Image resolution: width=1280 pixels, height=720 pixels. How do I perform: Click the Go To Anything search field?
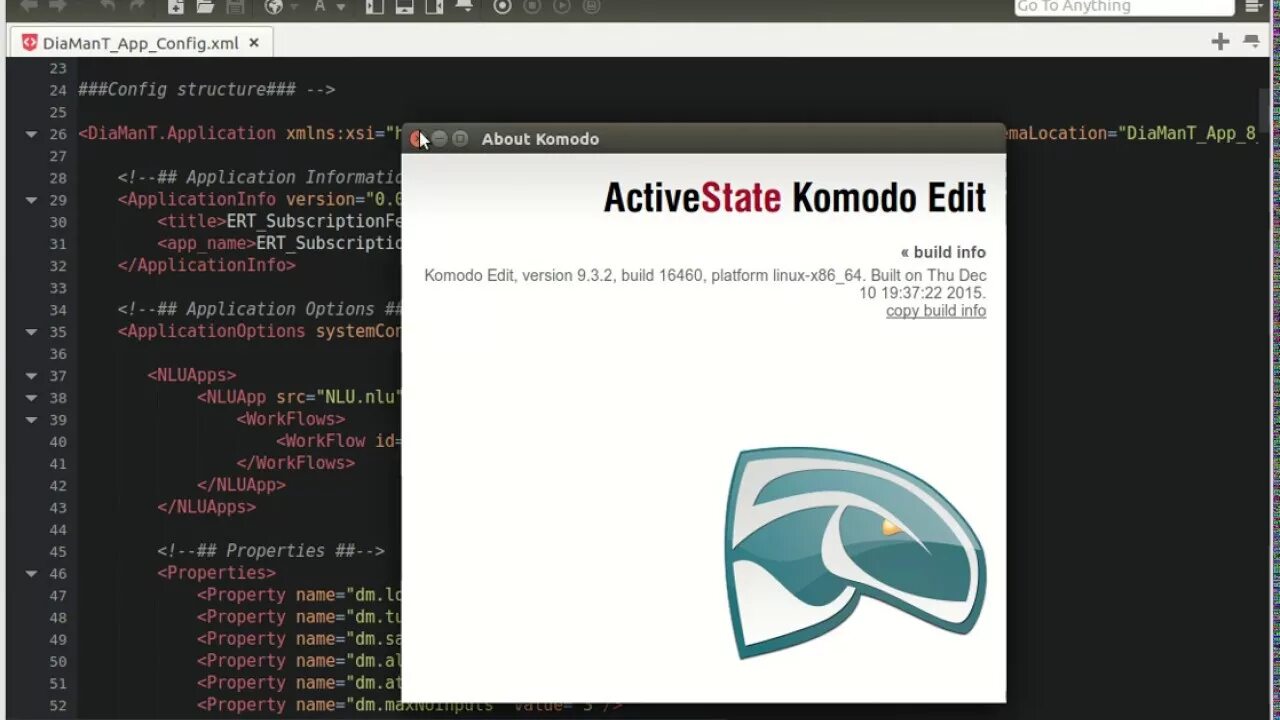(1125, 7)
